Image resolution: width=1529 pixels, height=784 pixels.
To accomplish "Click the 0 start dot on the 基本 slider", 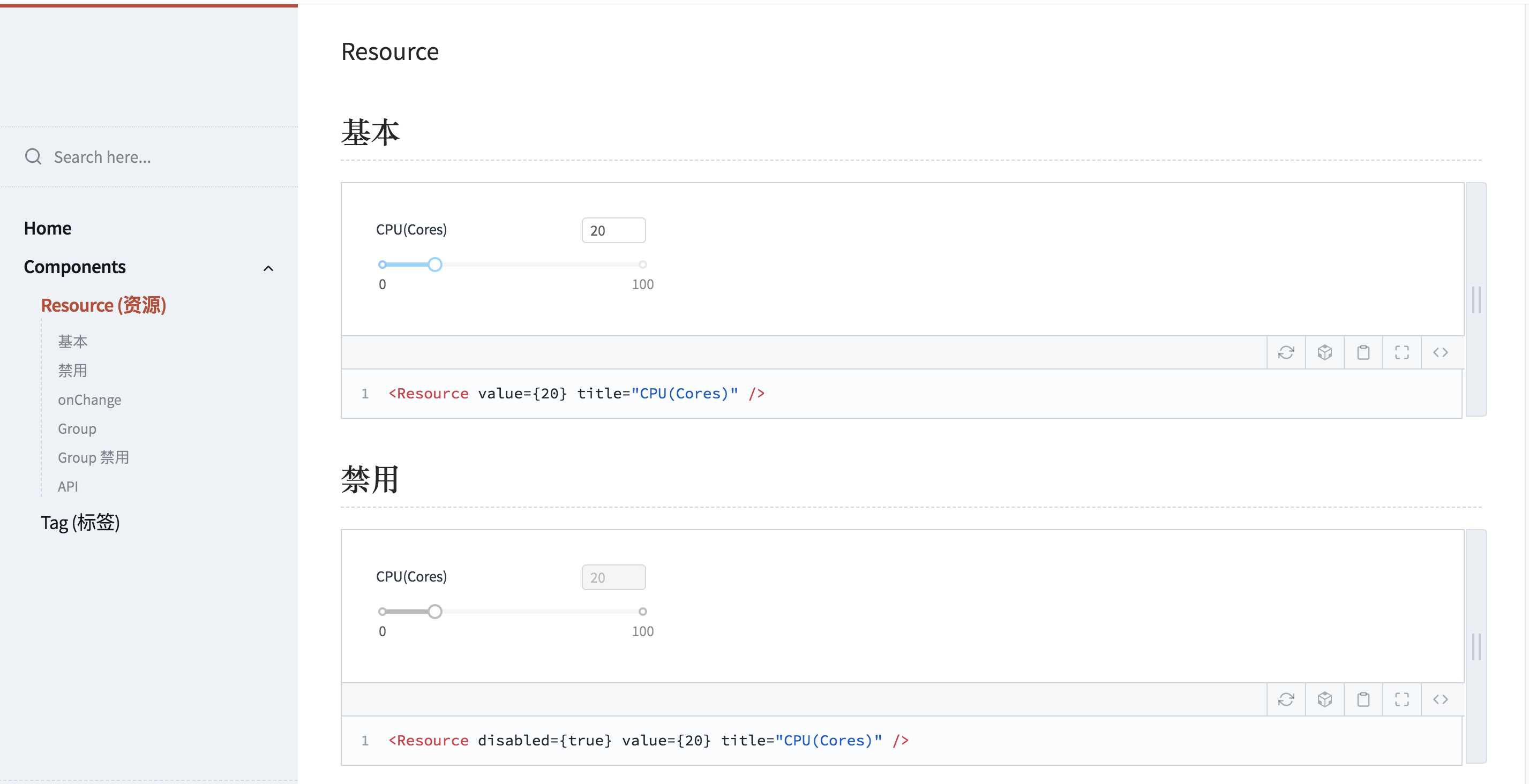I will [x=383, y=265].
